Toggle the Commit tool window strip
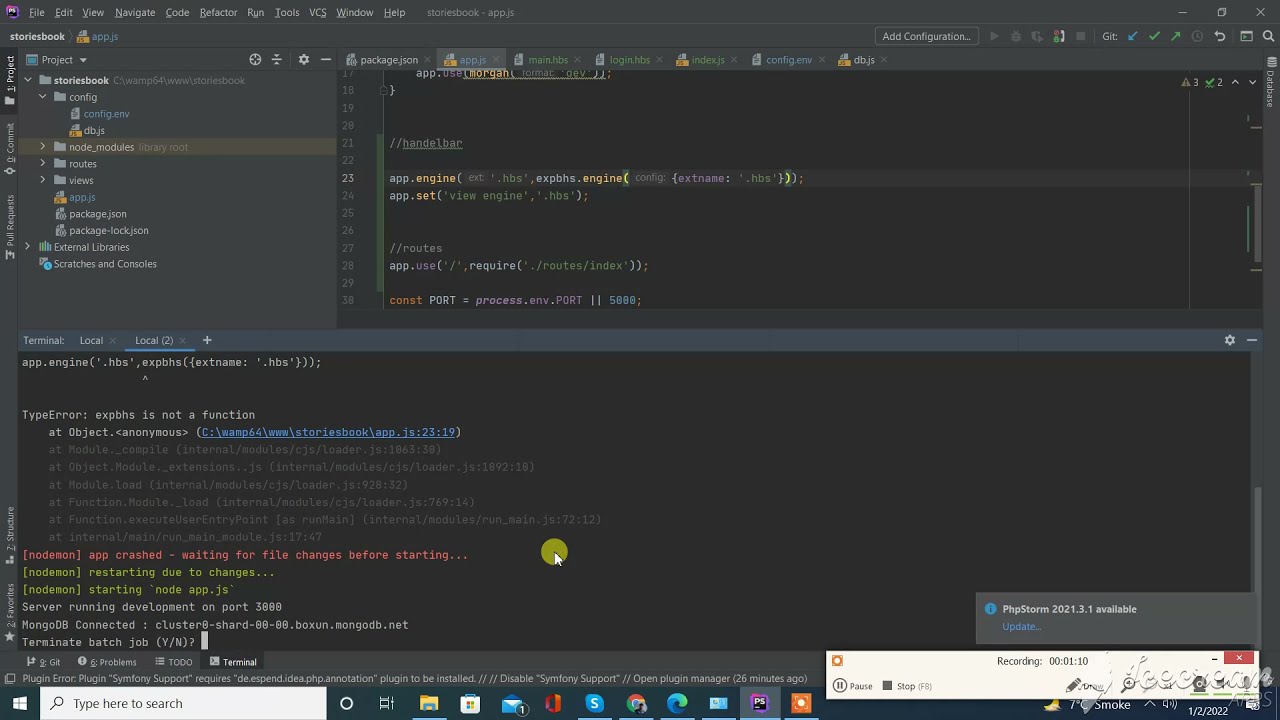 (10, 144)
